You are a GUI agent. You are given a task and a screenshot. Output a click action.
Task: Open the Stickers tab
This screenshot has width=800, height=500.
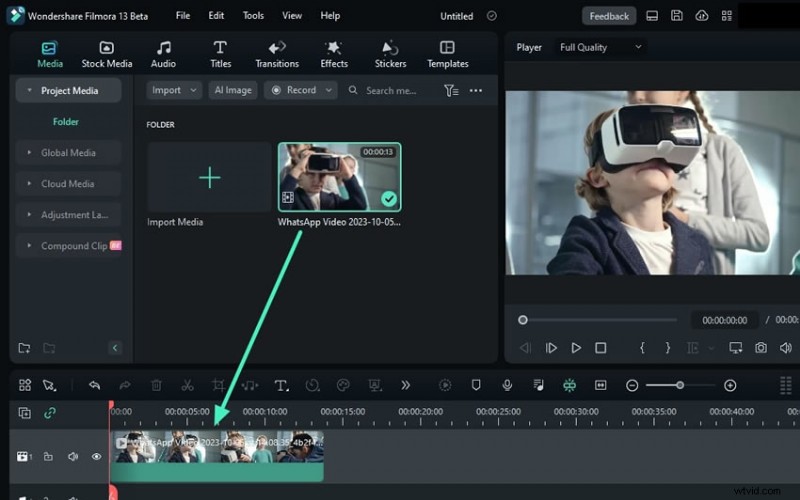coord(390,55)
